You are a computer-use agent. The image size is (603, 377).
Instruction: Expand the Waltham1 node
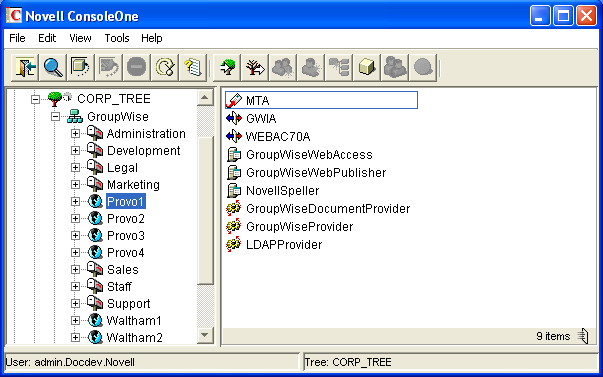coord(75,320)
